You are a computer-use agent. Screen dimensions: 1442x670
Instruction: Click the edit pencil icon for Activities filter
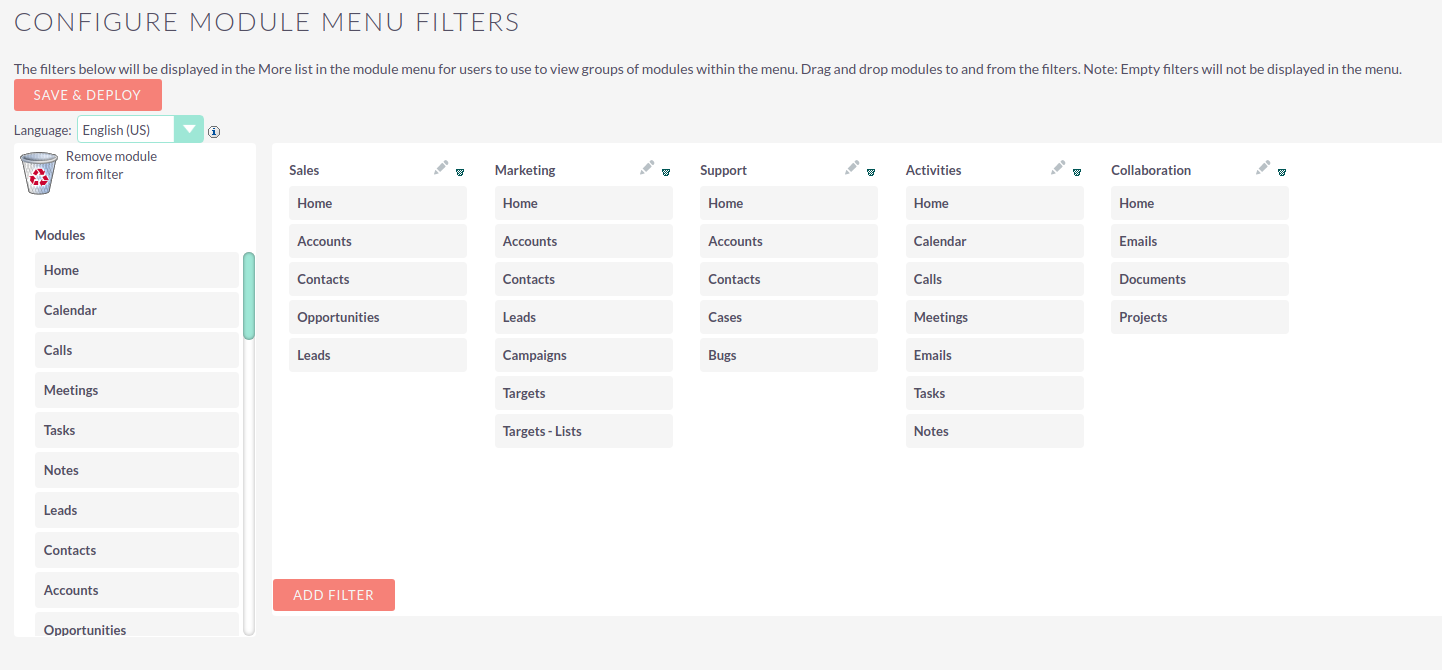click(x=1057, y=168)
